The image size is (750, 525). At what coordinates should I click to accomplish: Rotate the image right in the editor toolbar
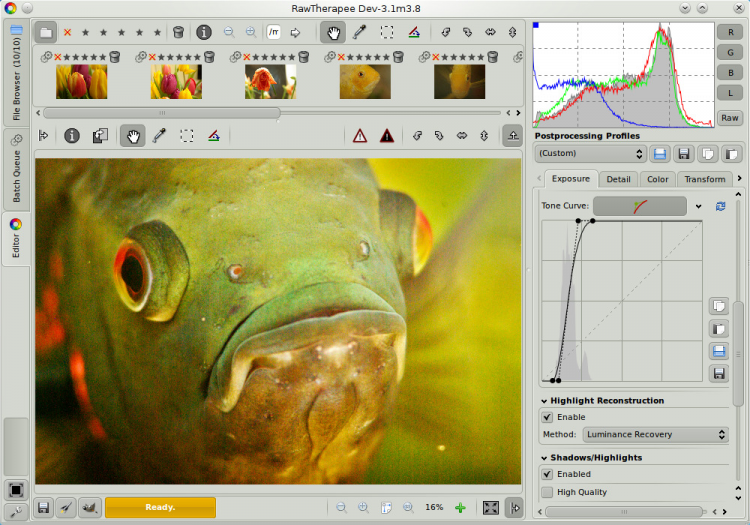click(x=439, y=136)
